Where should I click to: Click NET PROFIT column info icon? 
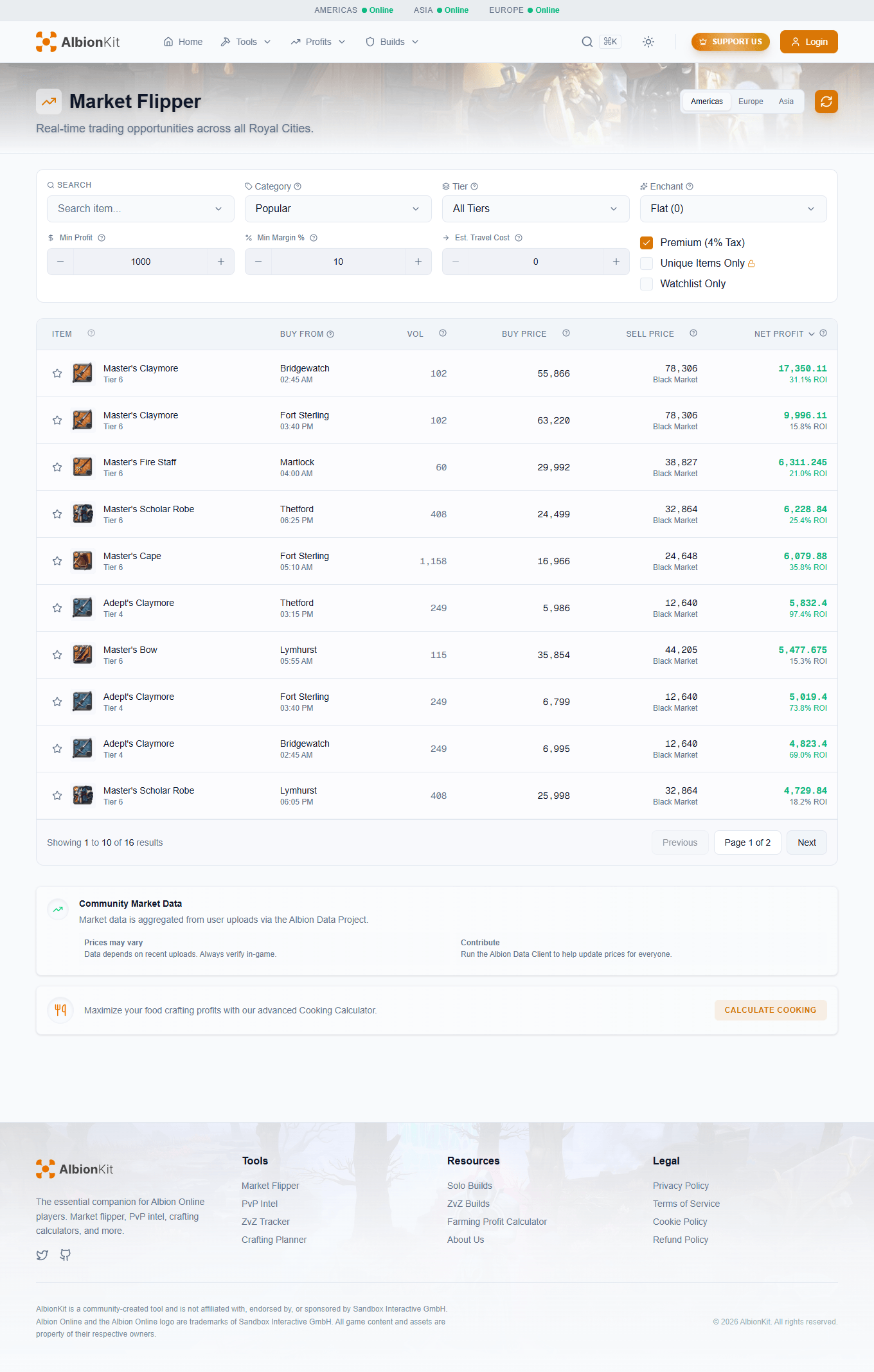click(x=823, y=333)
